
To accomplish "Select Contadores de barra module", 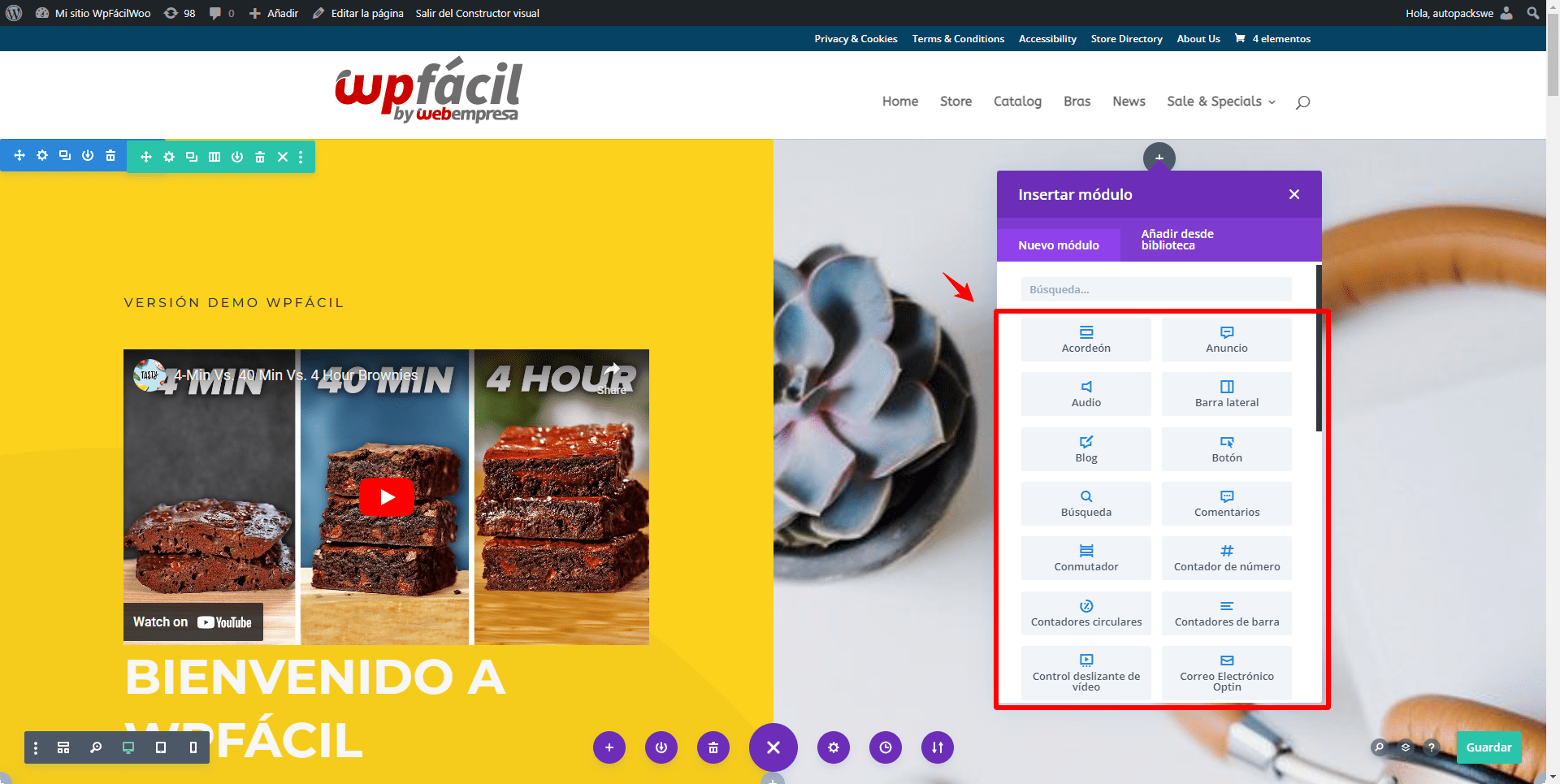I will (x=1226, y=613).
